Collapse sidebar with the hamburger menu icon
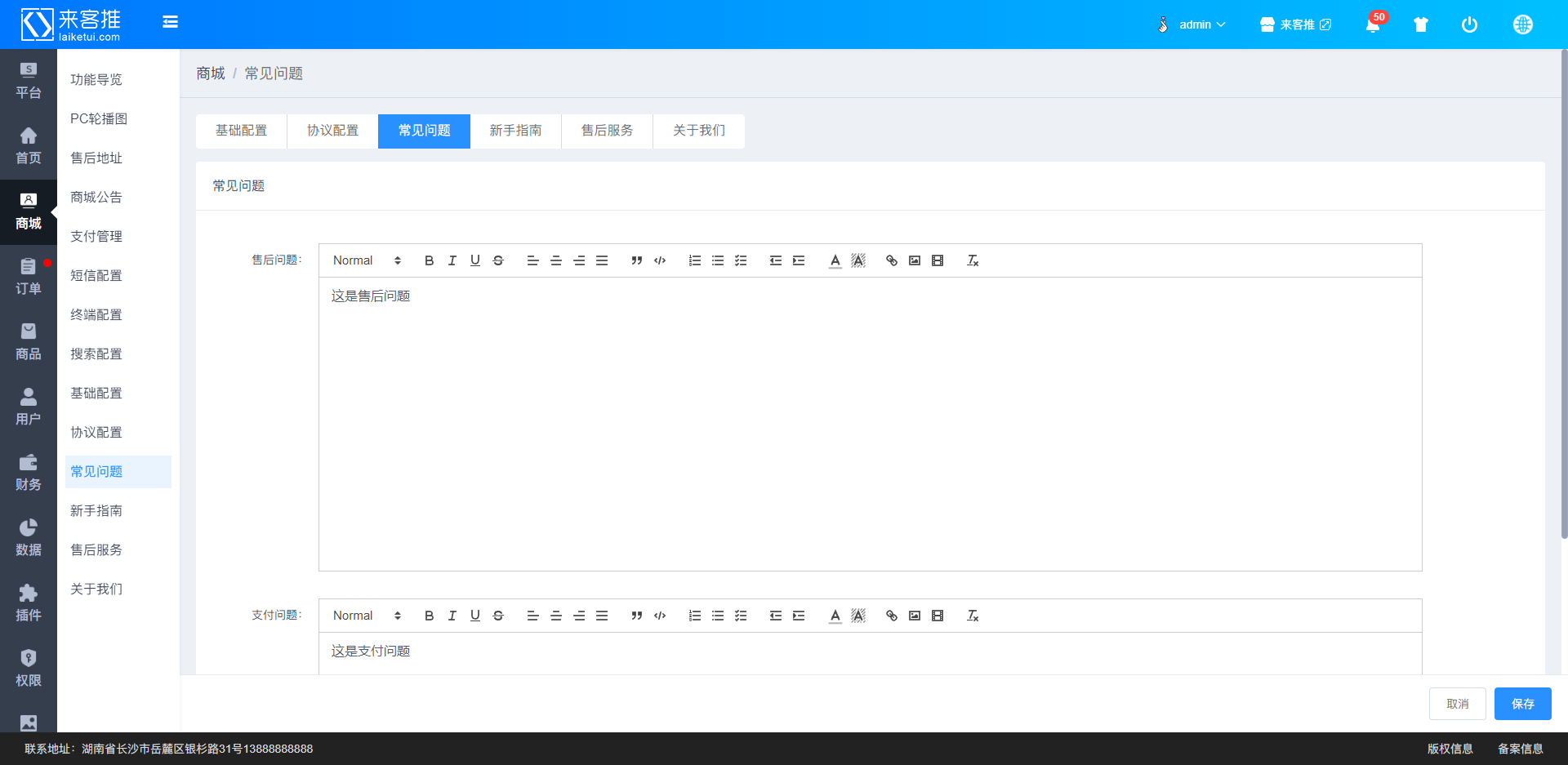The image size is (1568, 765). [x=170, y=22]
